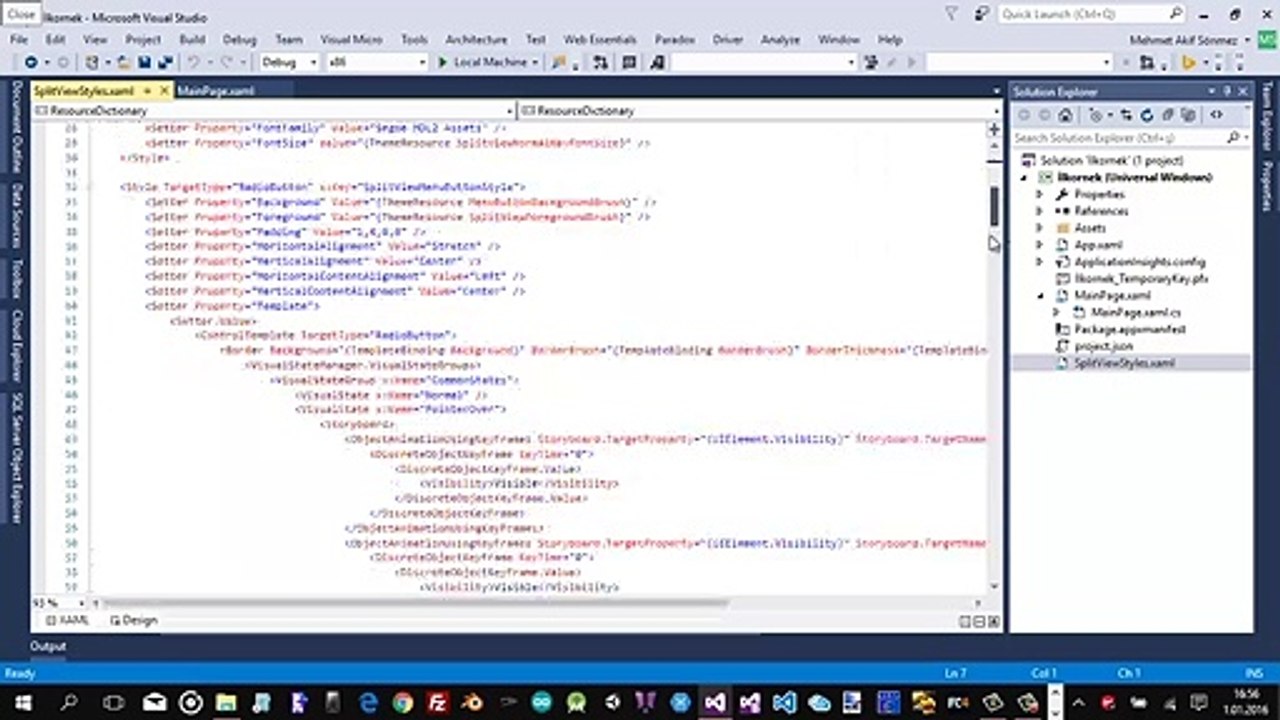Open the Output panel tab
The image size is (1280, 720).
[x=47, y=646]
